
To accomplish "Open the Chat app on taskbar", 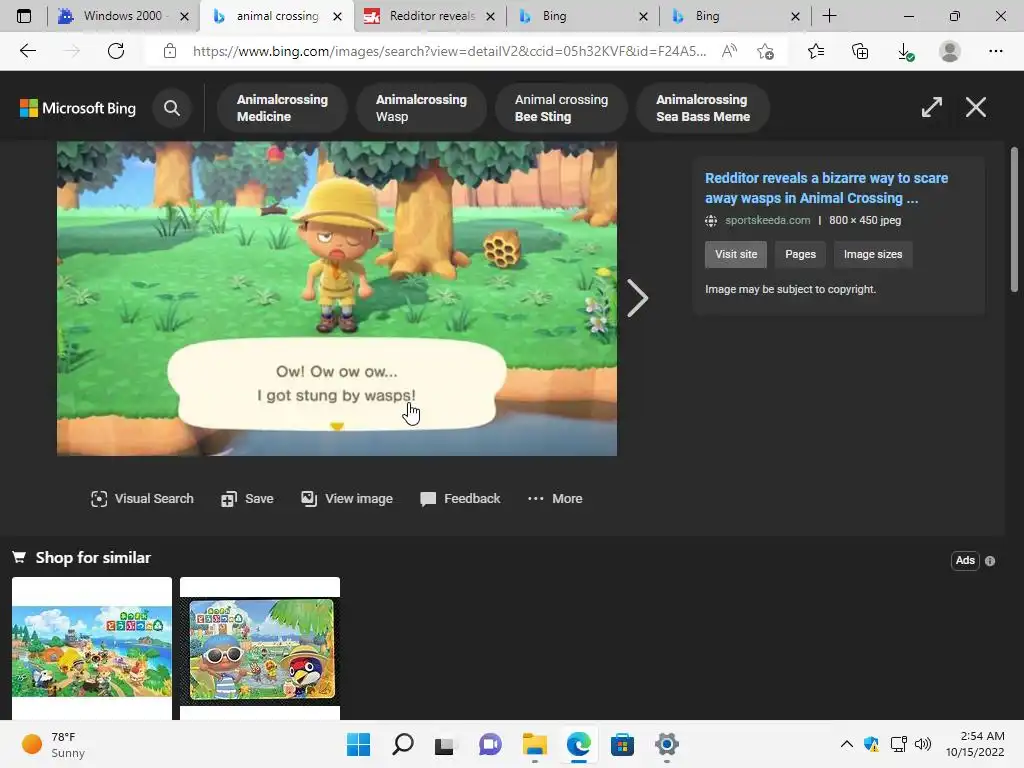I will [x=490, y=744].
